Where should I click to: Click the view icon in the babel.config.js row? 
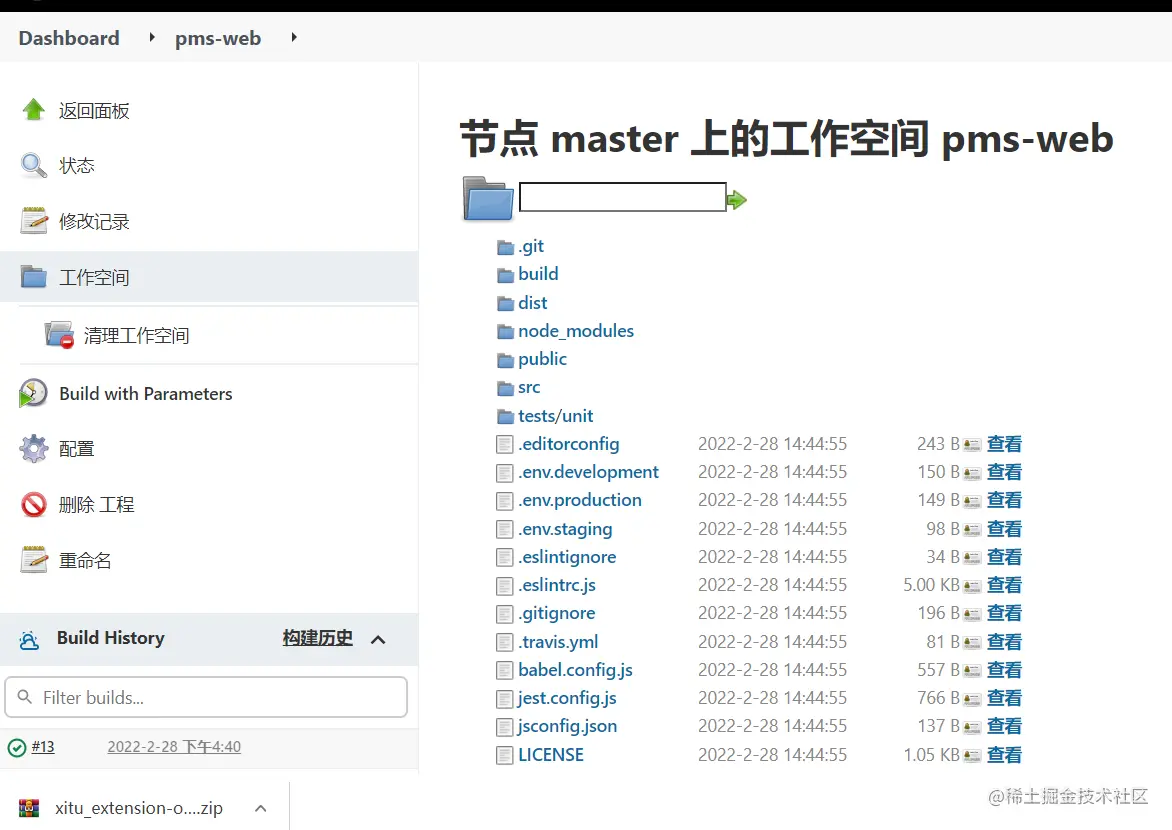[972, 671]
